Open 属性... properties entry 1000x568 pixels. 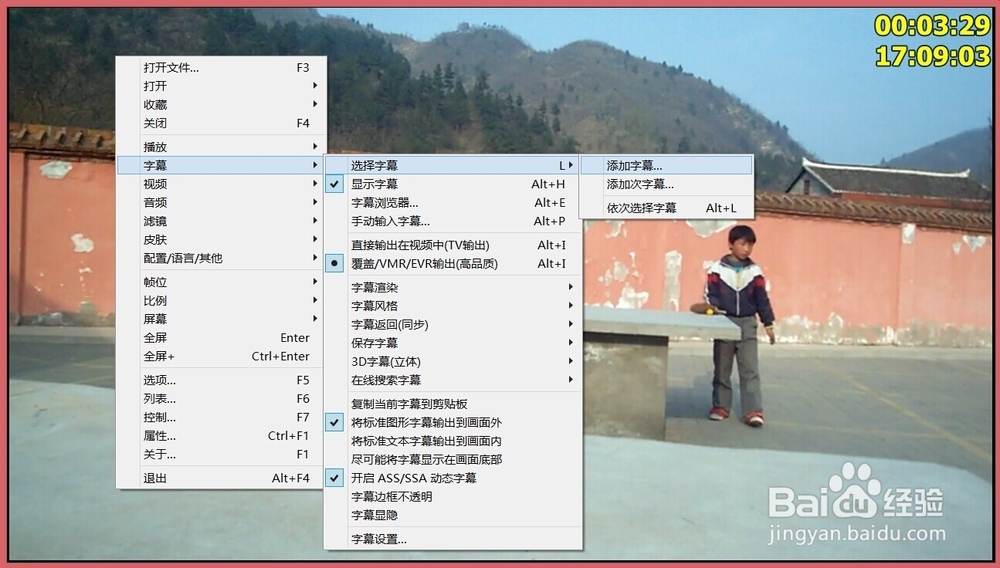(x=221, y=436)
